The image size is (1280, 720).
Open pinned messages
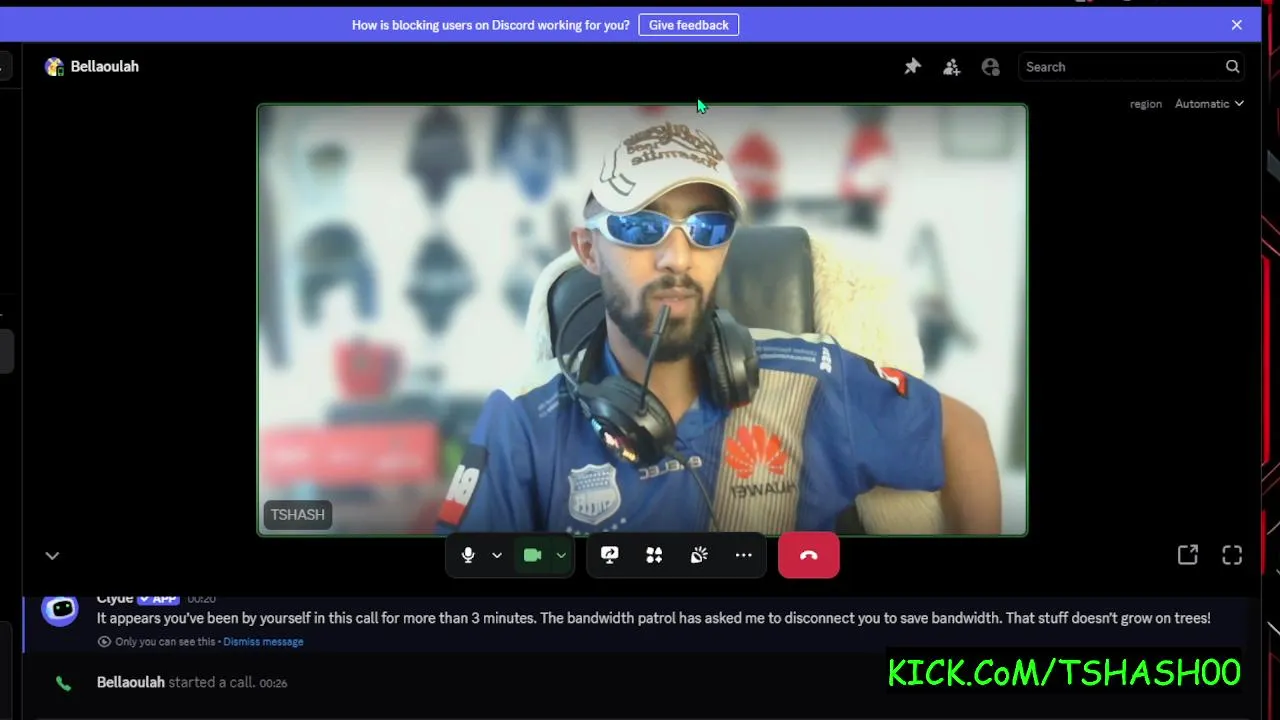pyautogui.click(x=912, y=67)
